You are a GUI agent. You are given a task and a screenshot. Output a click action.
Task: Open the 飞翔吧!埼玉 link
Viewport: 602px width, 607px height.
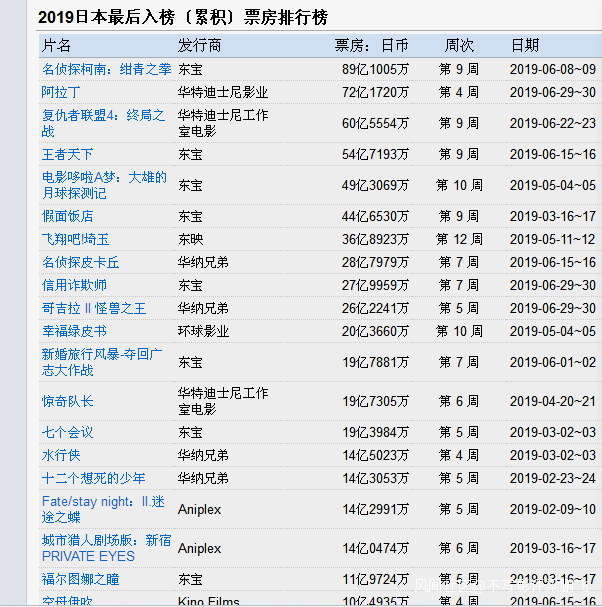pyautogui.click(x=75, y=239)
